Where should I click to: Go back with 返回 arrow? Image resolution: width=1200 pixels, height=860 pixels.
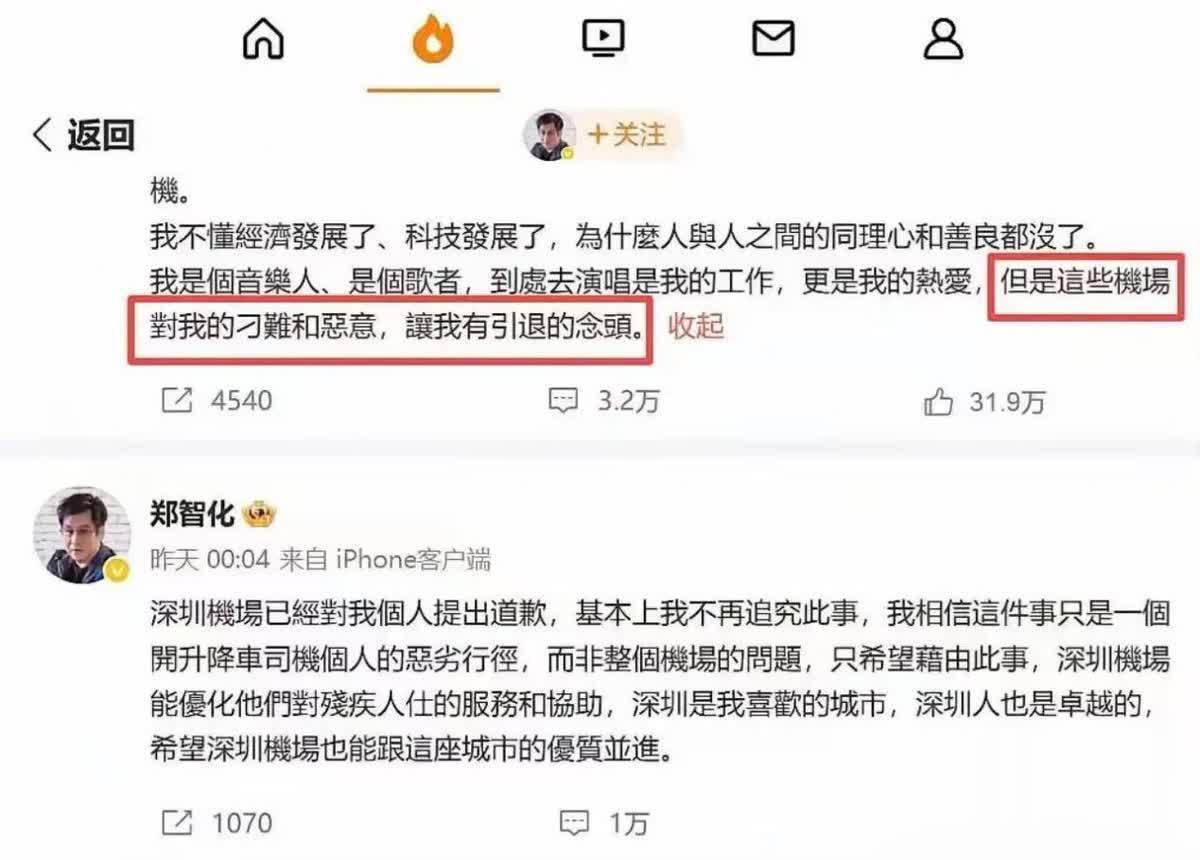tap(84, 135)
